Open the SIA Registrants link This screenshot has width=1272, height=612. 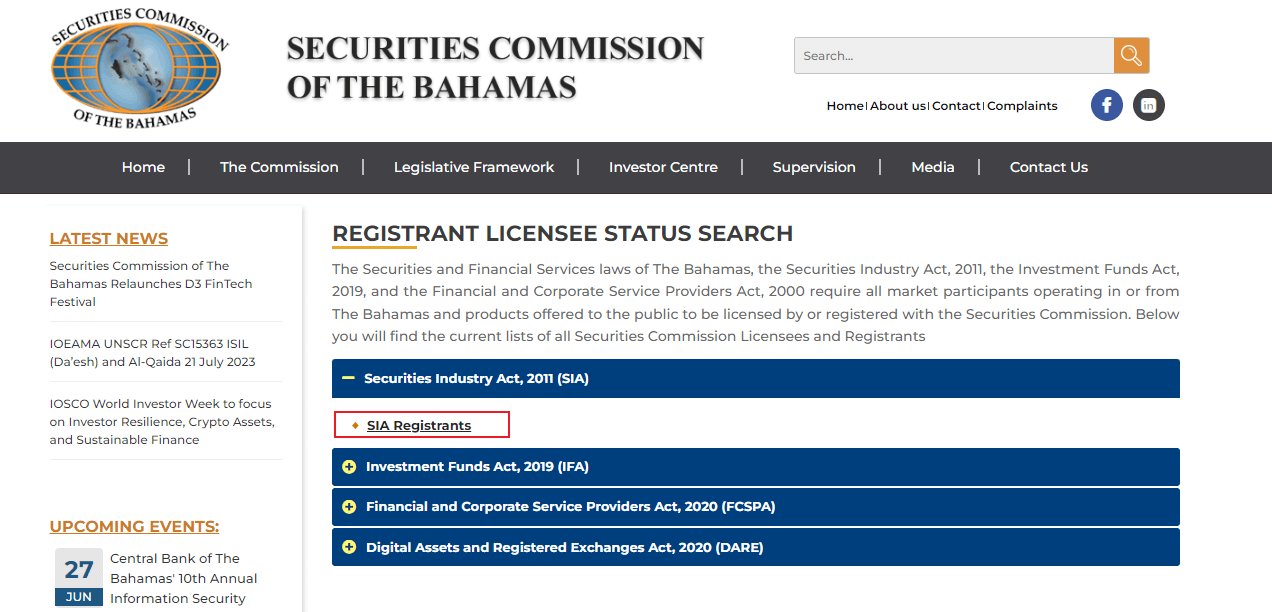pyautogui.click(x=418, y=426)
